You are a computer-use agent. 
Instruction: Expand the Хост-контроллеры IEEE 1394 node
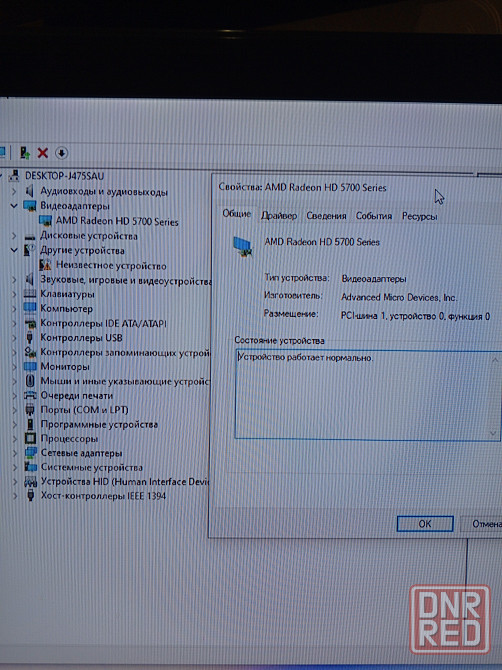(x=15, y=496)
